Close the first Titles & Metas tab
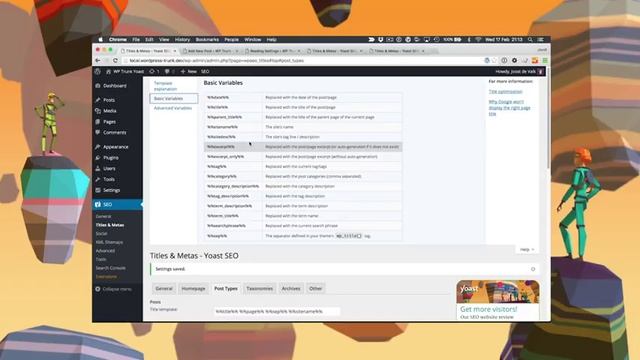Screen dimensions: 640x360 coord(175,51)
